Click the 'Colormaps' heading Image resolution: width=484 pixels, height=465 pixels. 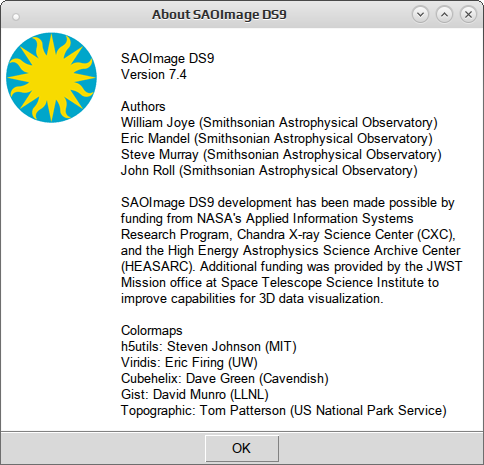(152, 330)
